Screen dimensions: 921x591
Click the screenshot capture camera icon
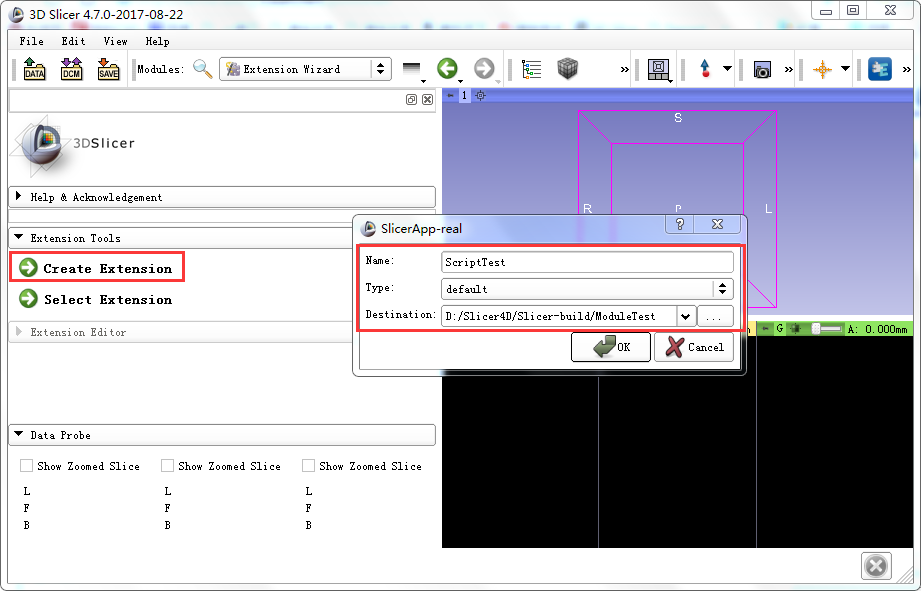[x=762, y=69]
